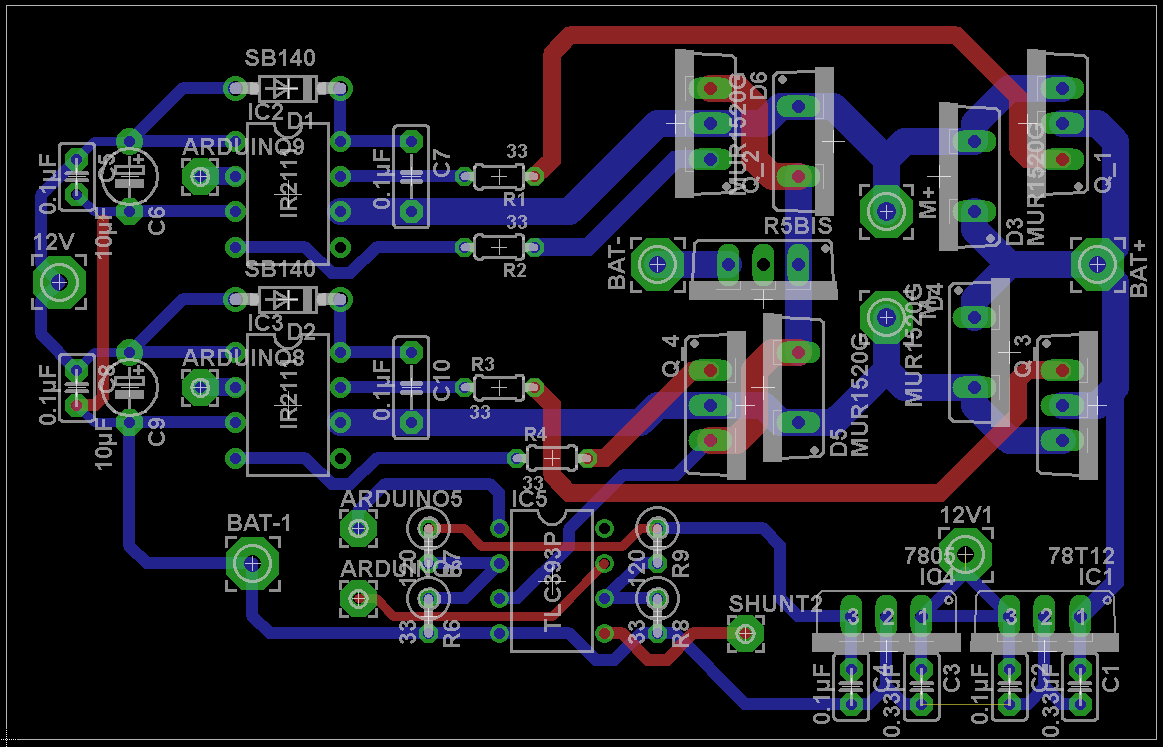Click the ARDUINO5 text label
The height and width of the screenshot is (747, 1163).
coord(401,498)
